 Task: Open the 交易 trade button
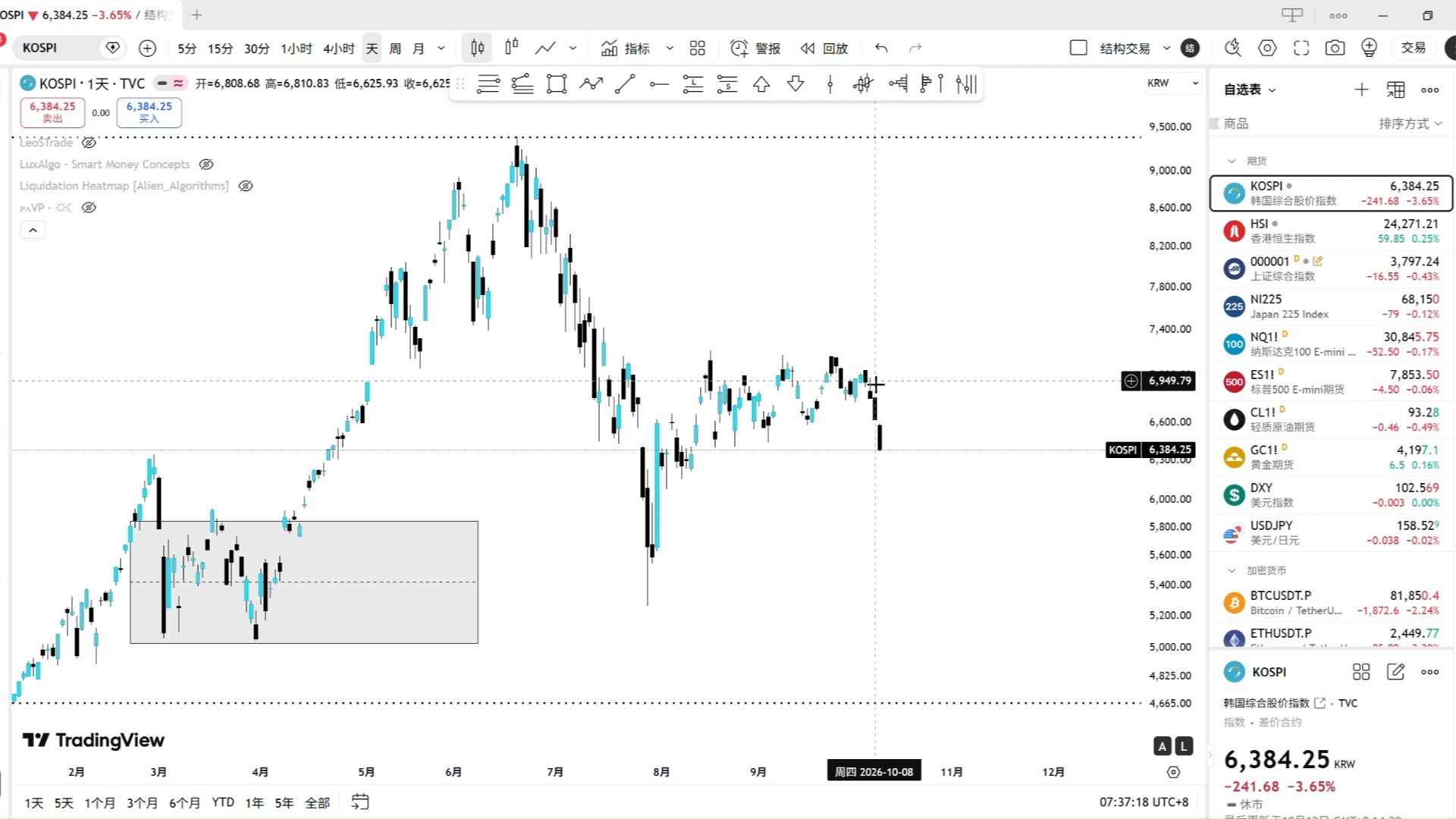(1414, 48)
